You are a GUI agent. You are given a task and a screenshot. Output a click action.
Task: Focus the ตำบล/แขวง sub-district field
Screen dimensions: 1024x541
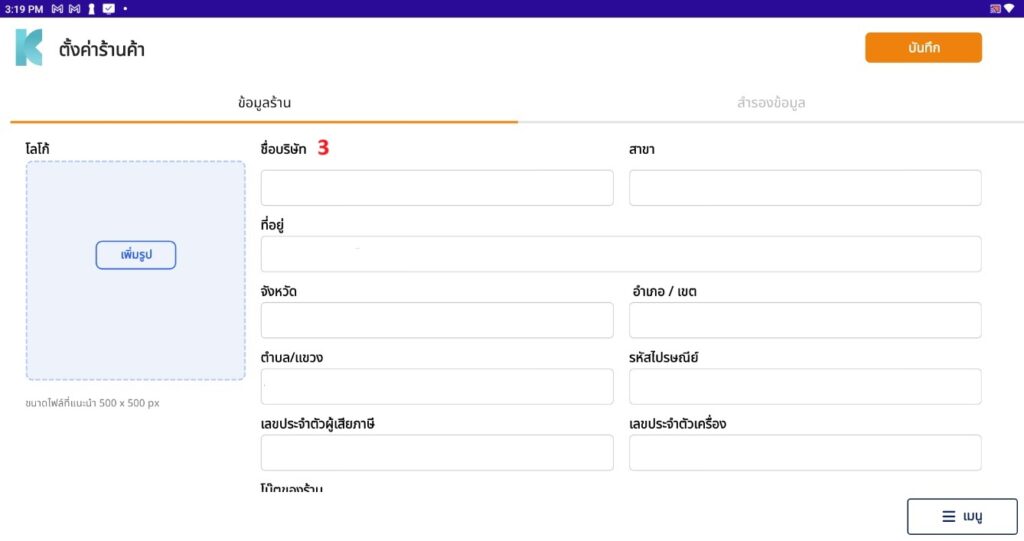click(x=437, y=386)
